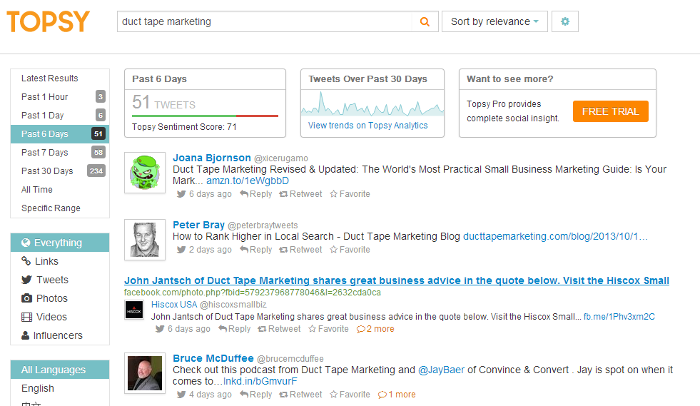This screenshot has height=406, width=700.
Task: Click the globe icon beside Everything
Action: pyautogui.click(x=26, y=243)
